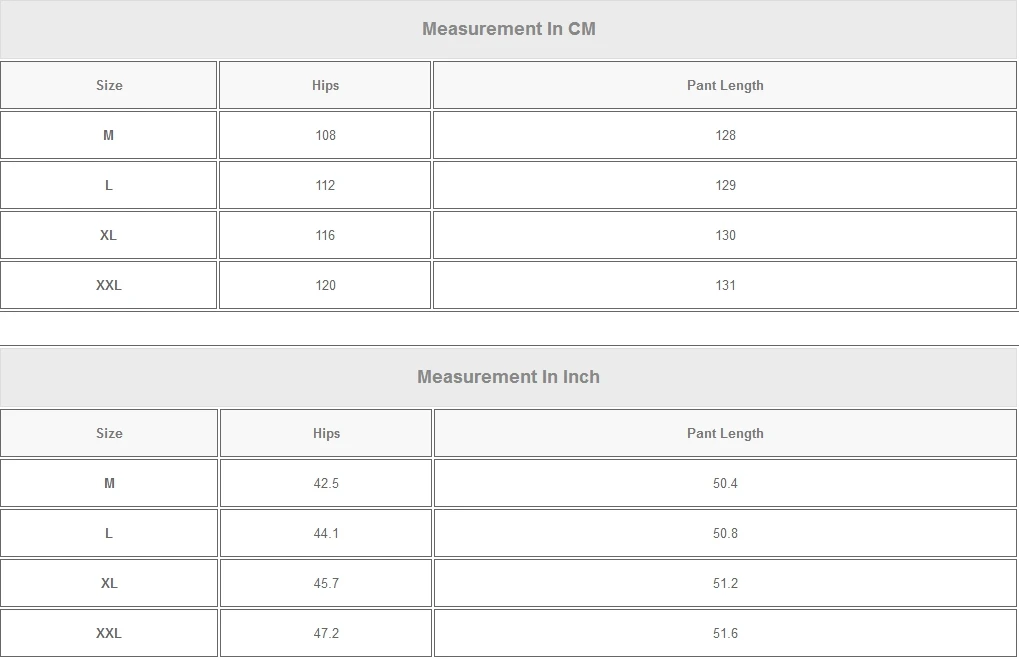
Task: Select the 44.1 hips value
Action: tap(326, 533)
